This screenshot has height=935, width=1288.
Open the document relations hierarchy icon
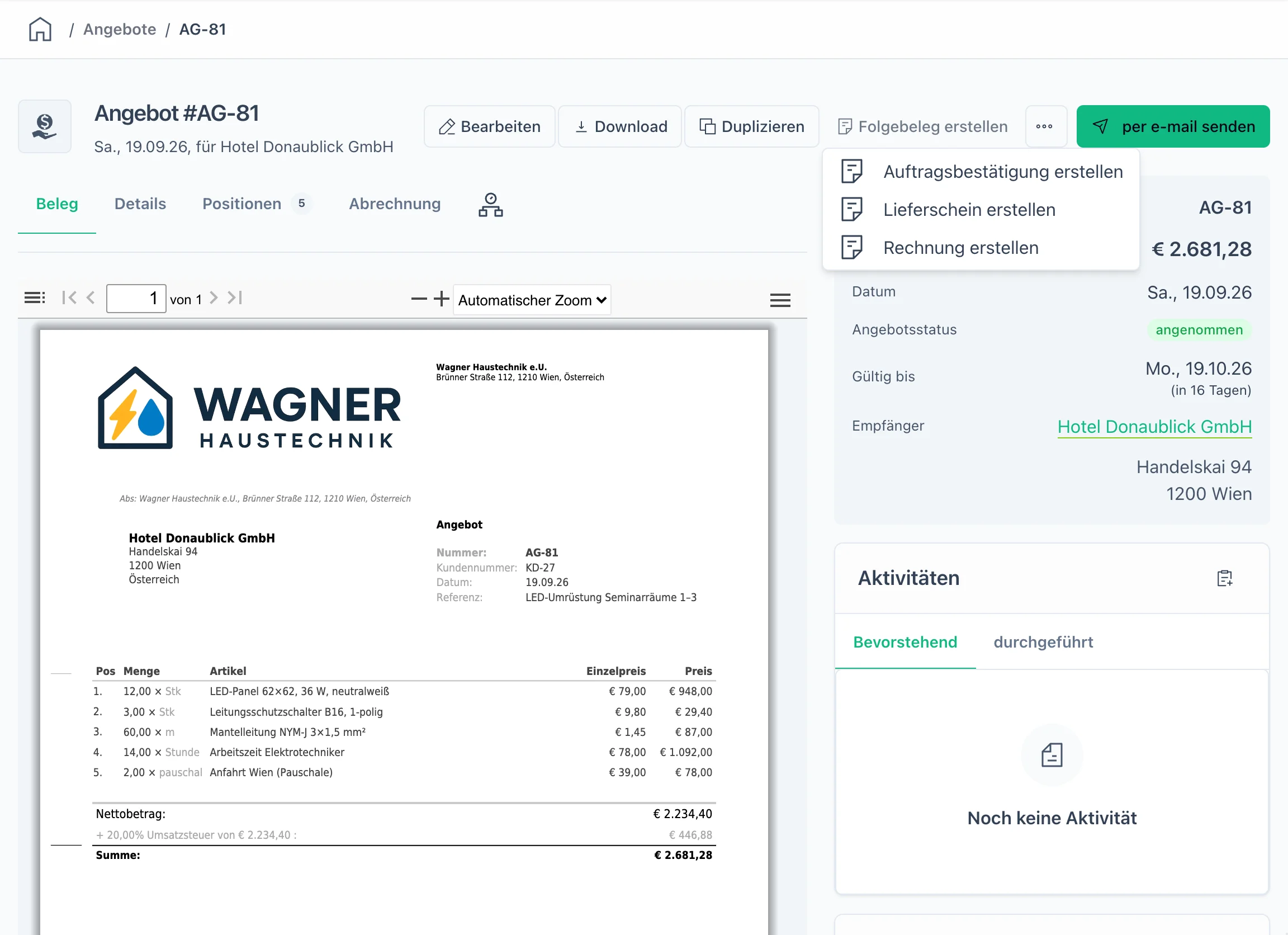(x=491, y=205)
